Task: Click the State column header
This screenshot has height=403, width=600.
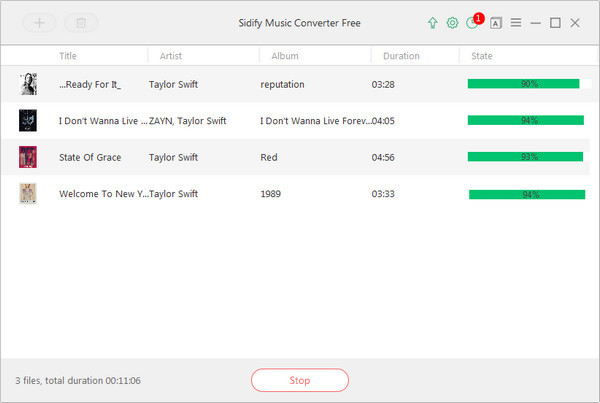Action: [x=482, y=56]
